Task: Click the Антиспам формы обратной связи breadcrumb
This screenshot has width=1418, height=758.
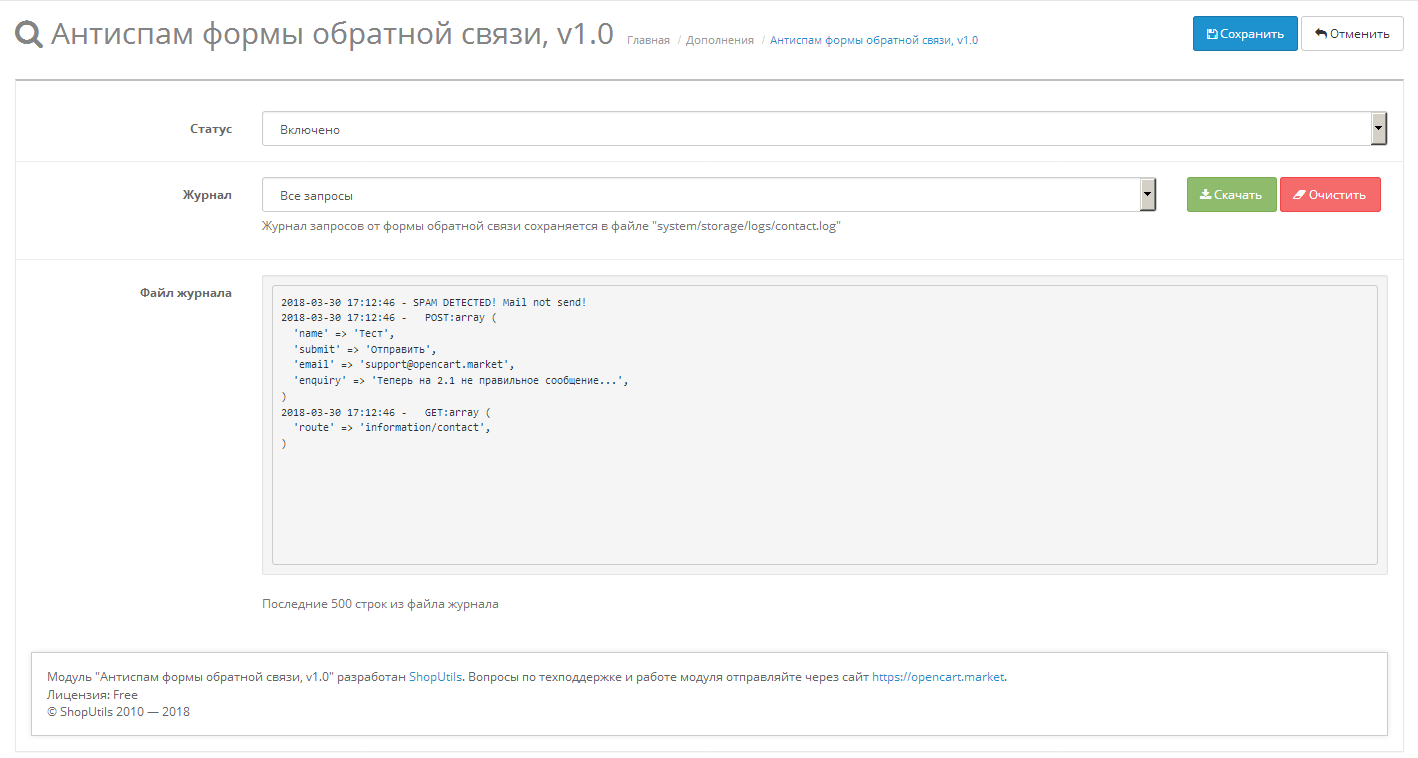Action: point(873,40)
